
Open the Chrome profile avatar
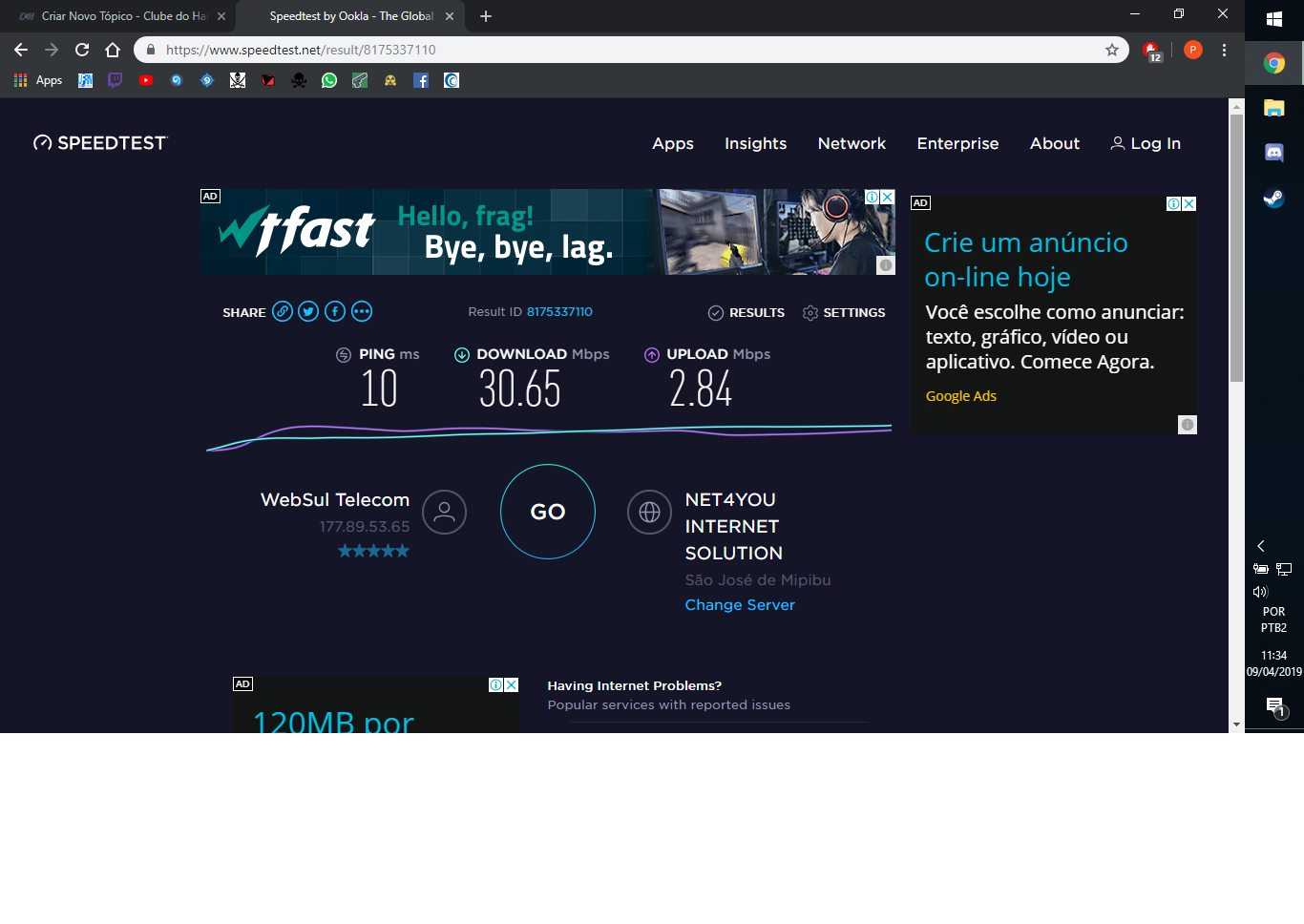(x=1193, y=50)
